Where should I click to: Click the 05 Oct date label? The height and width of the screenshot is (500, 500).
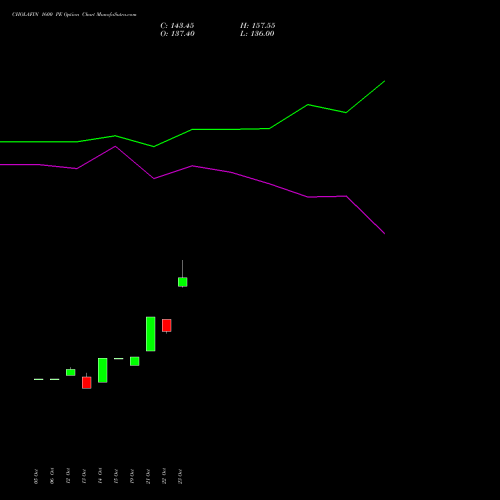pos(36,476)
